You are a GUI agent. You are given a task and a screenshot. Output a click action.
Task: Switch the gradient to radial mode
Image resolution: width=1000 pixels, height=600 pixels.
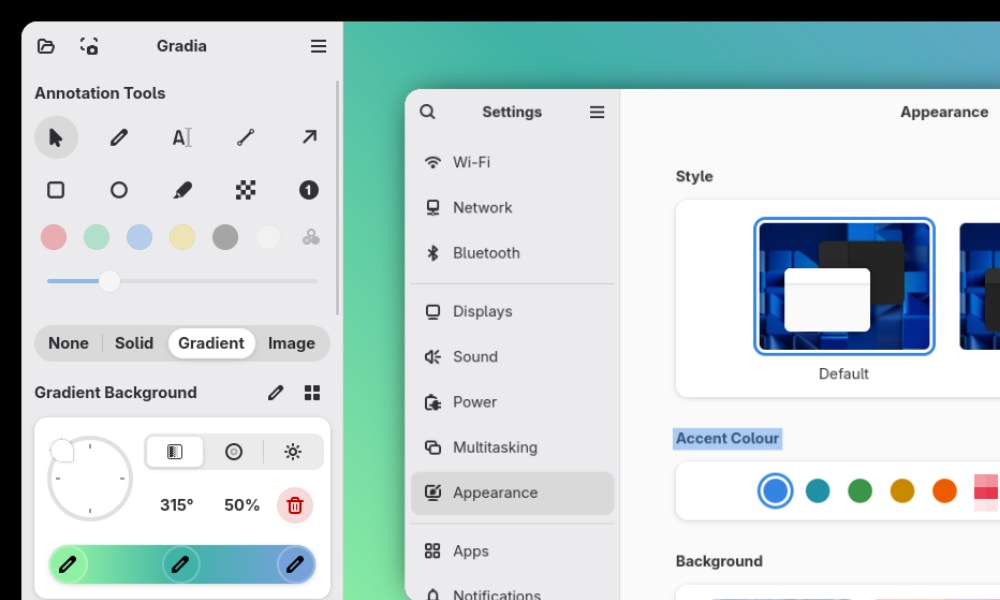234,451
